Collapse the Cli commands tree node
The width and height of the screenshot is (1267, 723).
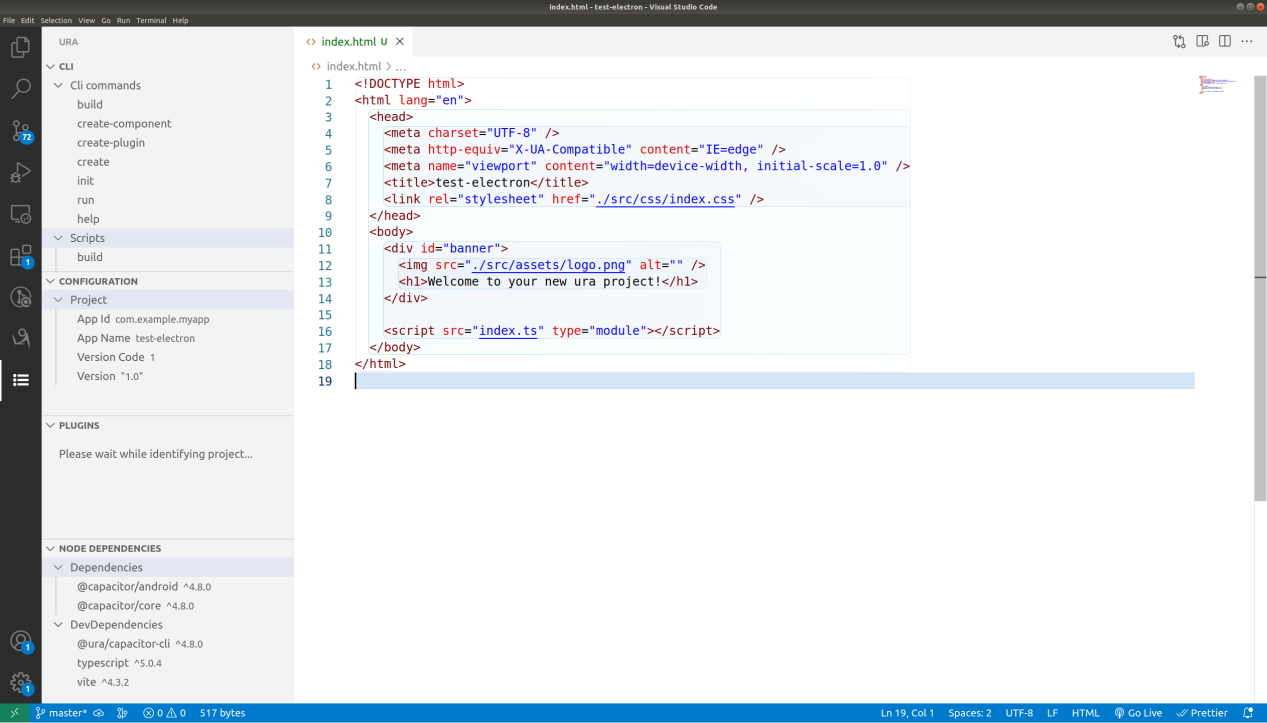tap(168, 85)
